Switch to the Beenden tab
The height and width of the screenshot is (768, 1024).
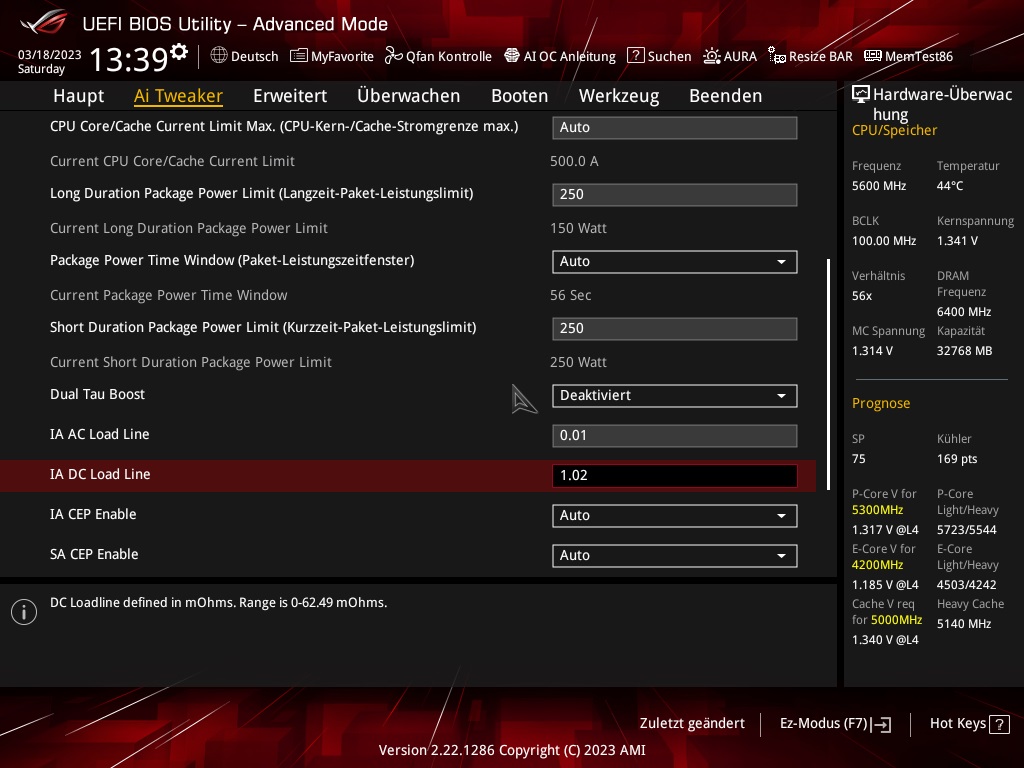[x=726, y=96]
